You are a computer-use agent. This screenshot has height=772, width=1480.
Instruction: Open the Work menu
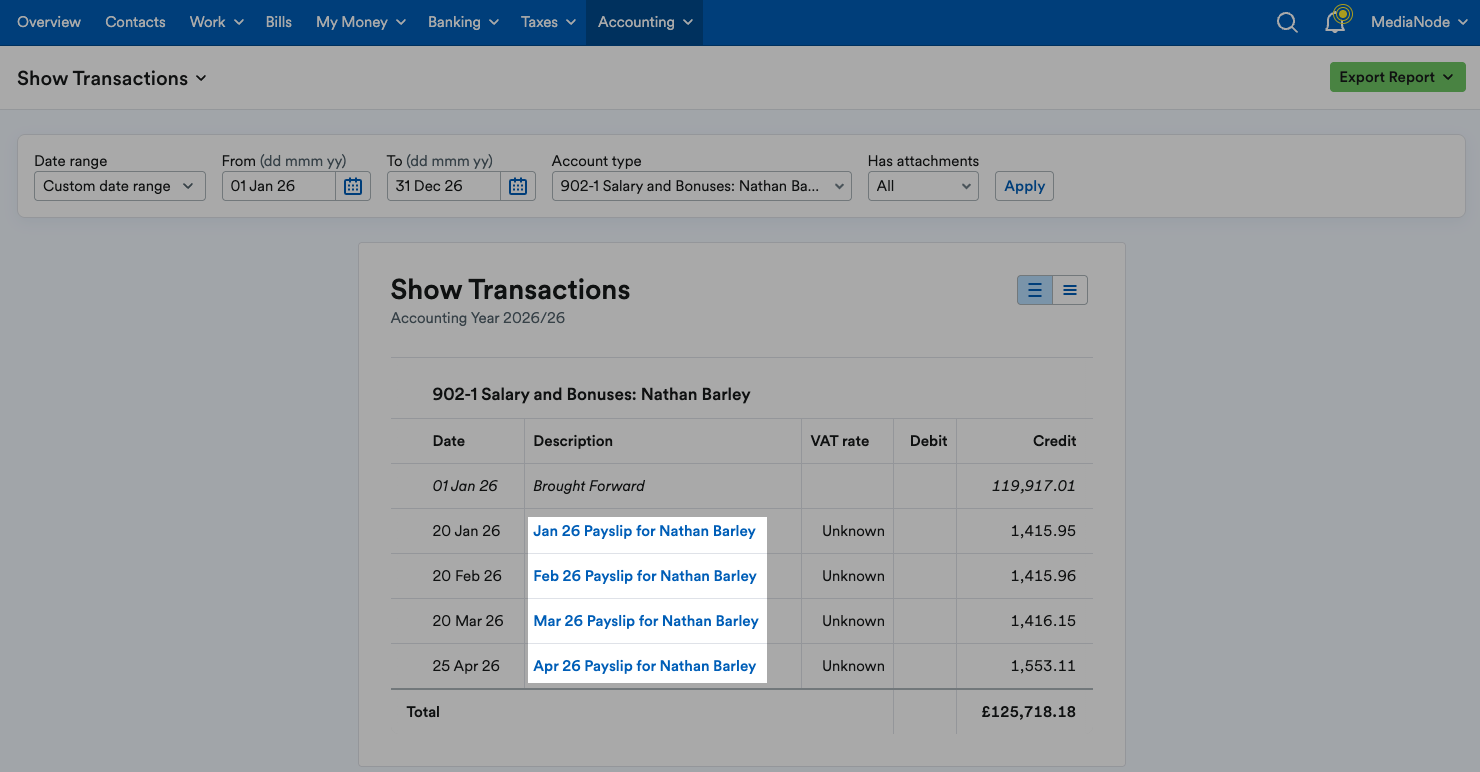point(217,22)
